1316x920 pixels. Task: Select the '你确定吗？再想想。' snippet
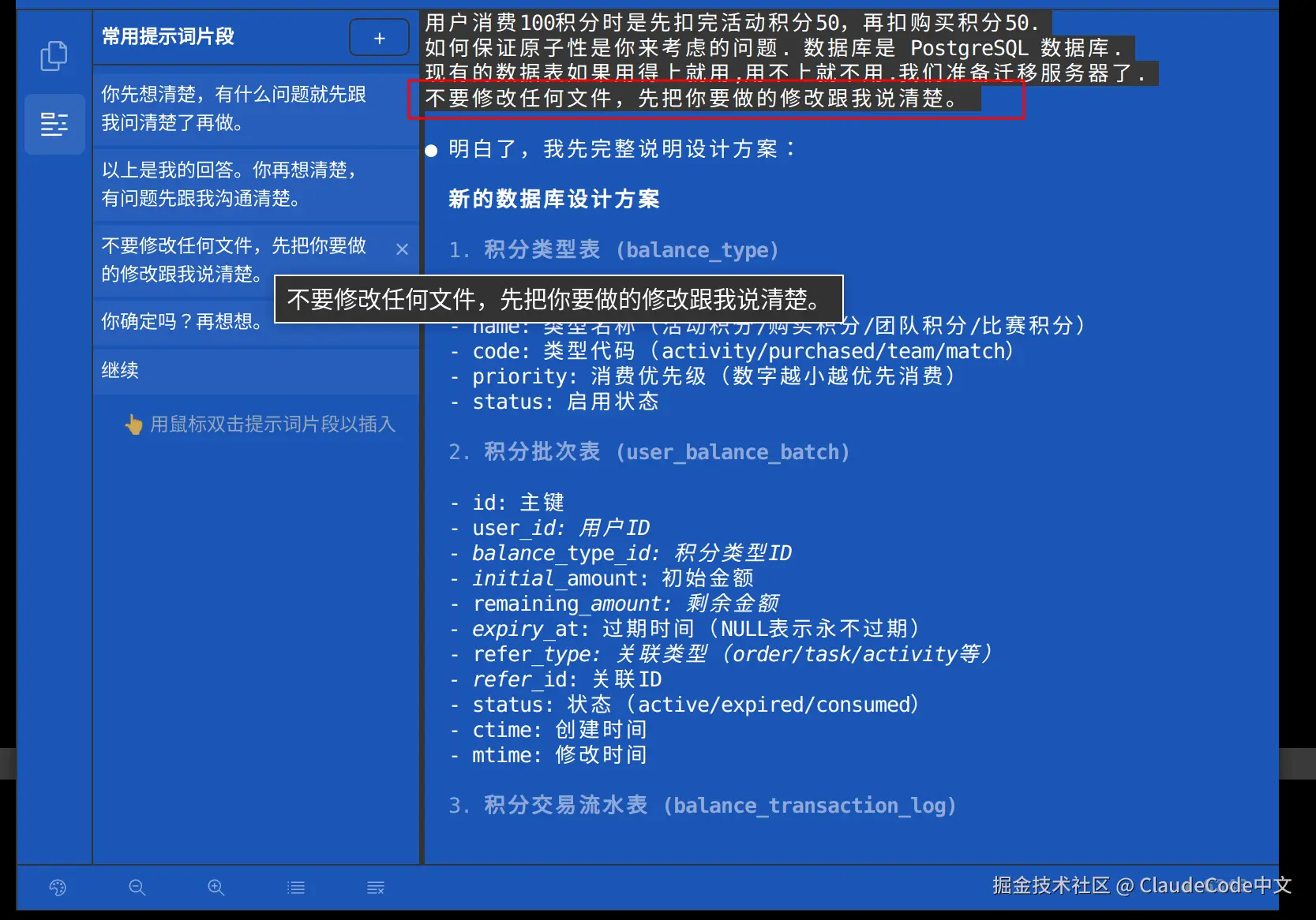182,321
